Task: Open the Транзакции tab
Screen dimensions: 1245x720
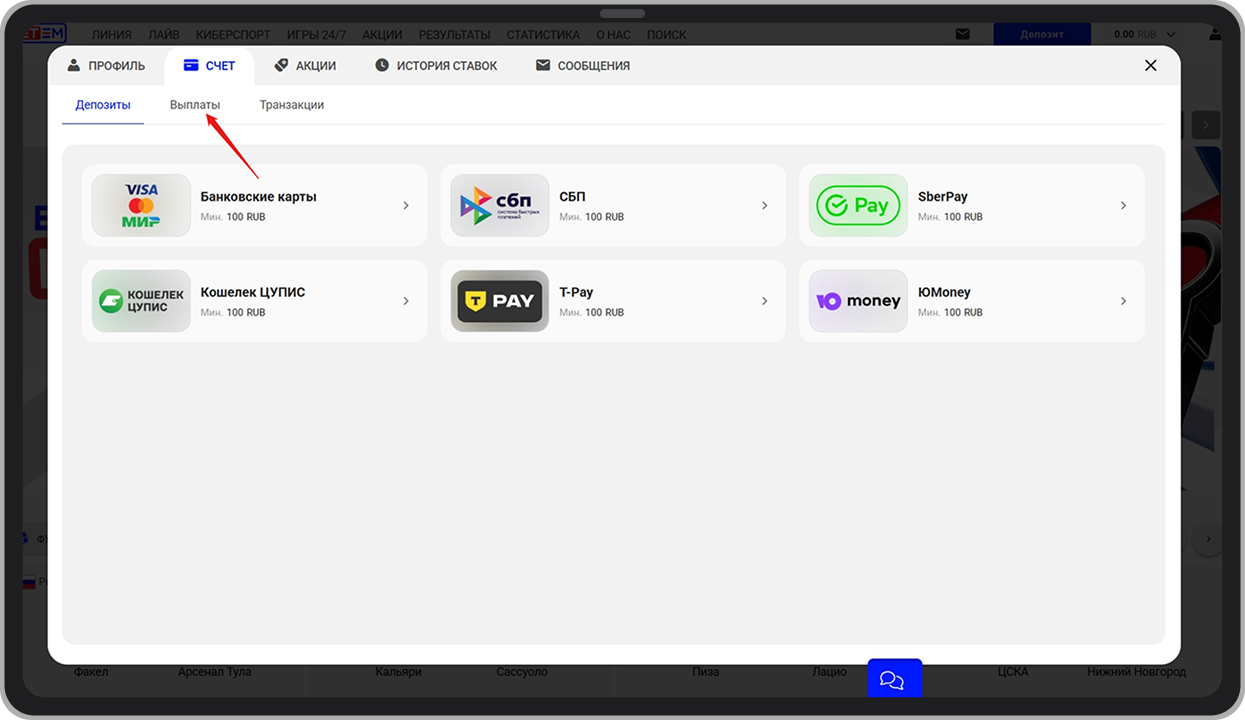Action: click(x=291, y=105)
